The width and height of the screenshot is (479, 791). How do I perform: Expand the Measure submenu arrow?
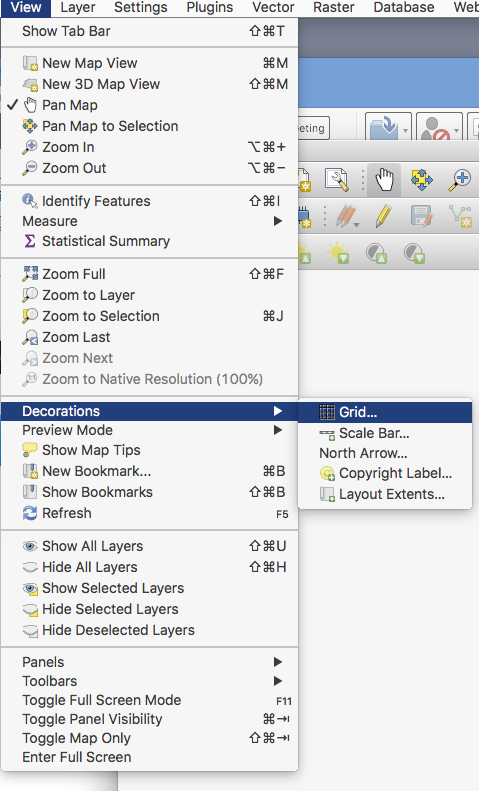pos(277,221)
